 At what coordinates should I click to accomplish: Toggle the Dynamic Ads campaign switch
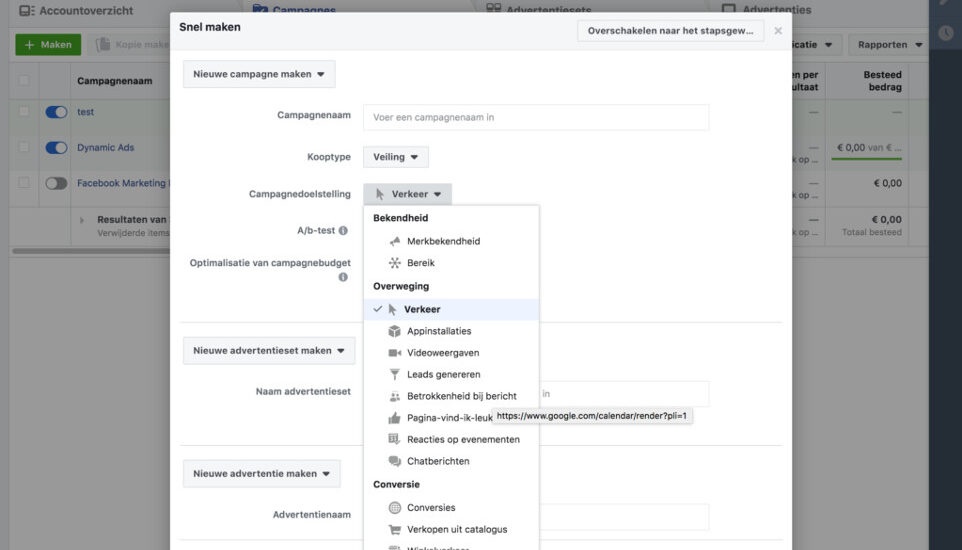coord(56,147)
